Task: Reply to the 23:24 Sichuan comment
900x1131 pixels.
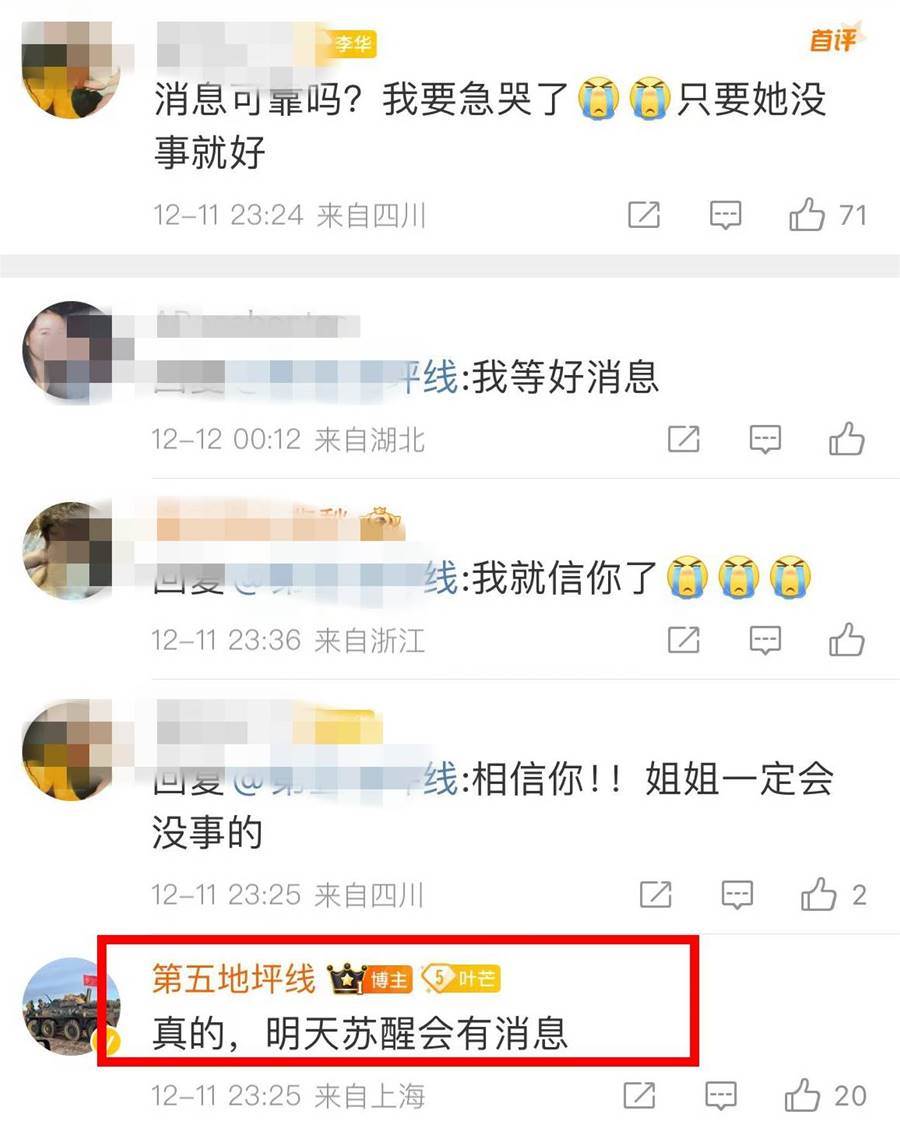Action: pyautogui.click(x=725, y=215)
